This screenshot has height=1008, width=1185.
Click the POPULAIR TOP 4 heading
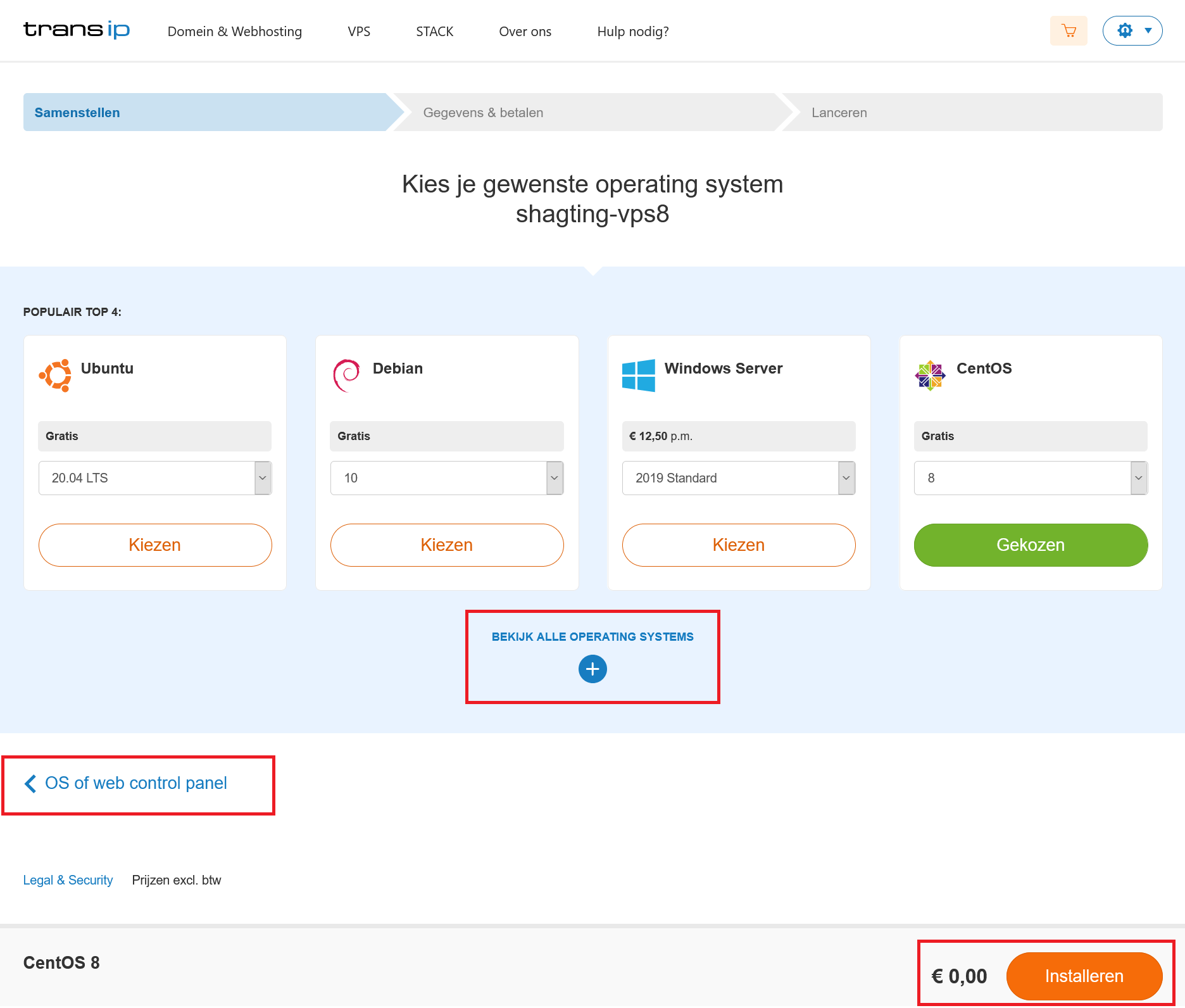[72, 312]
